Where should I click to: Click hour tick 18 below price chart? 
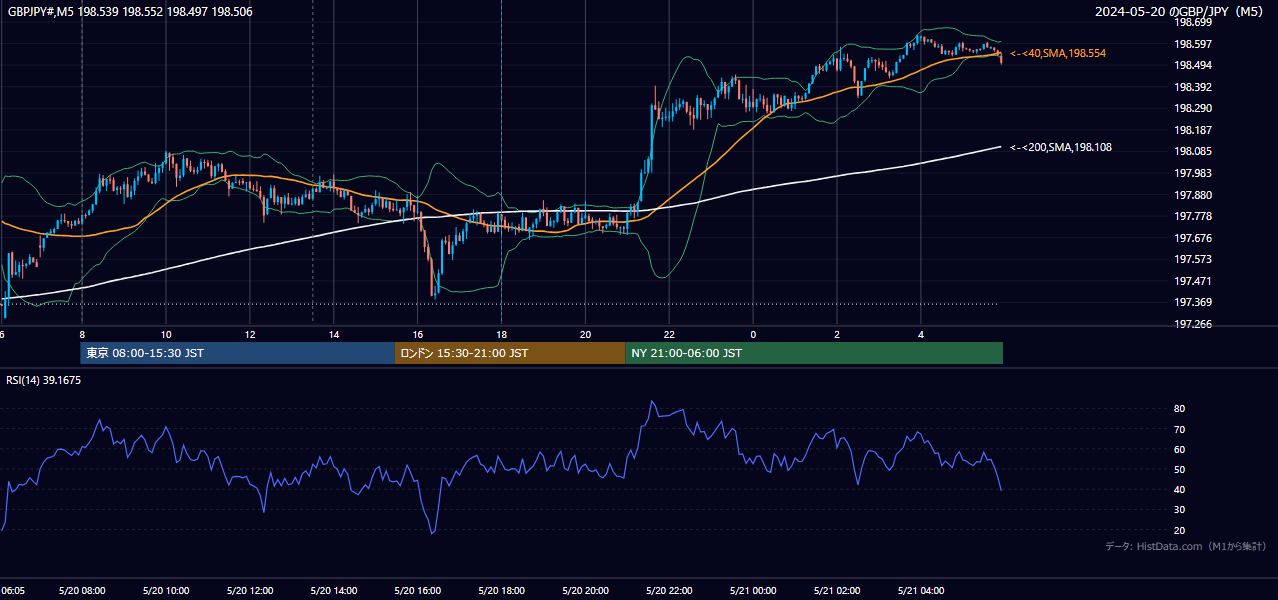[x=501, y=335]
